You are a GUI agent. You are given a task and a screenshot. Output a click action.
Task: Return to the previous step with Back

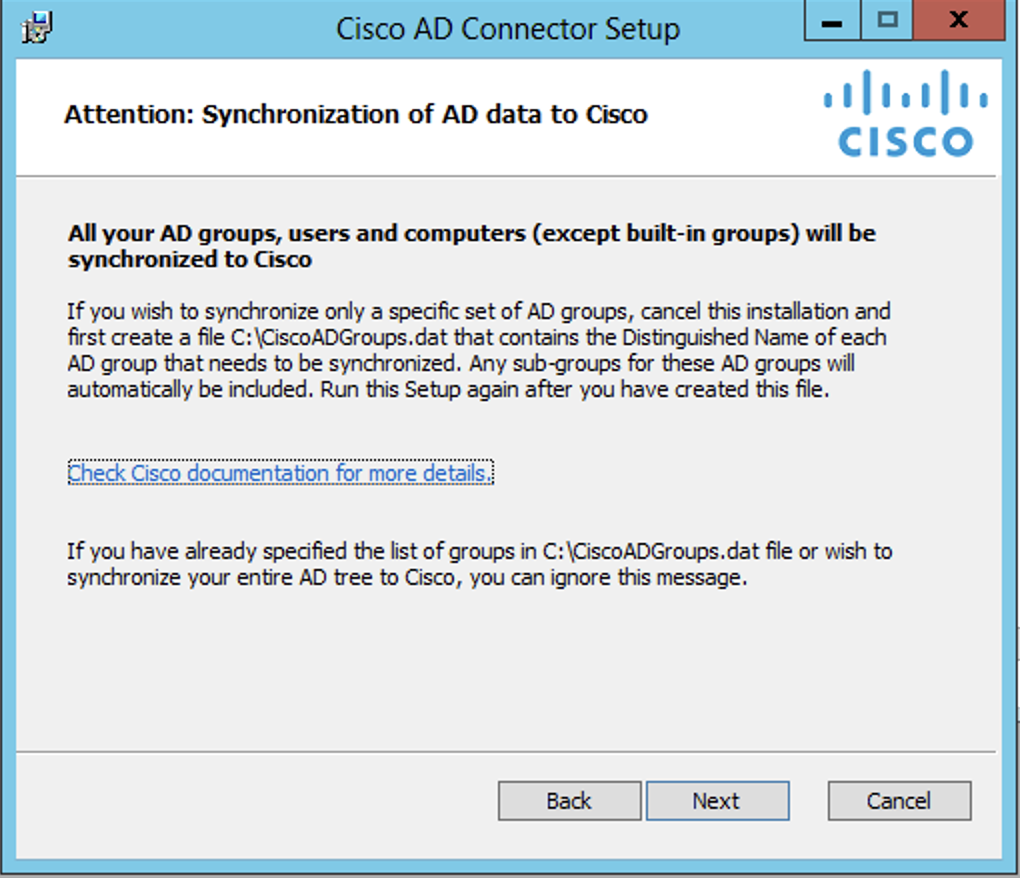(569, 801)
